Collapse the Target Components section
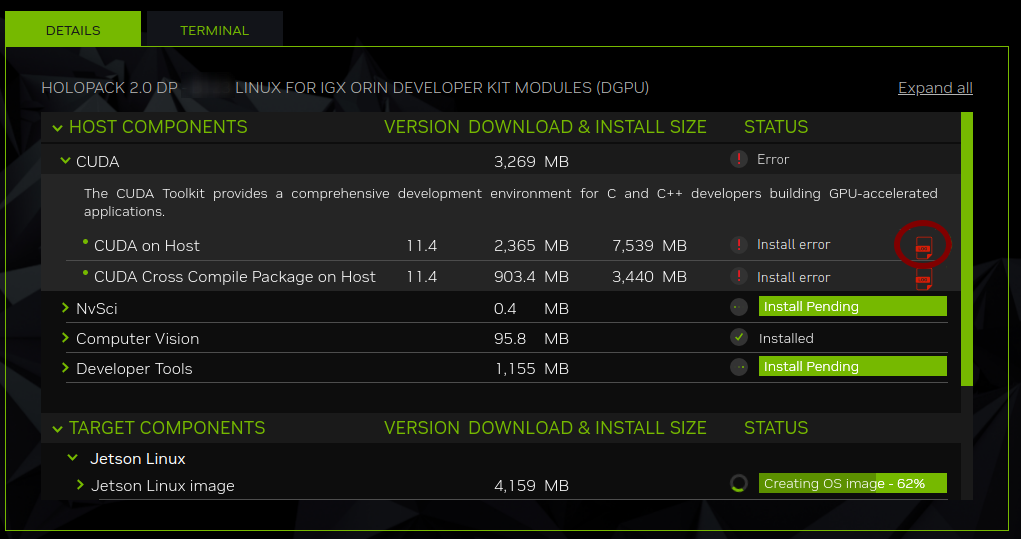Image resolution: width=1021 pixels, height=539 pixels. tap(58, 429)
